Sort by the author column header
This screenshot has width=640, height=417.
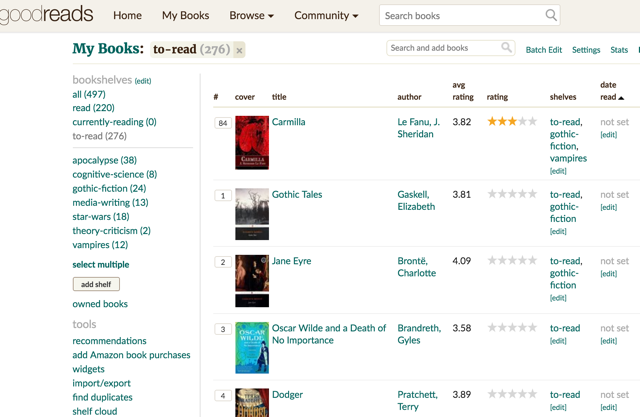point(409,97)
